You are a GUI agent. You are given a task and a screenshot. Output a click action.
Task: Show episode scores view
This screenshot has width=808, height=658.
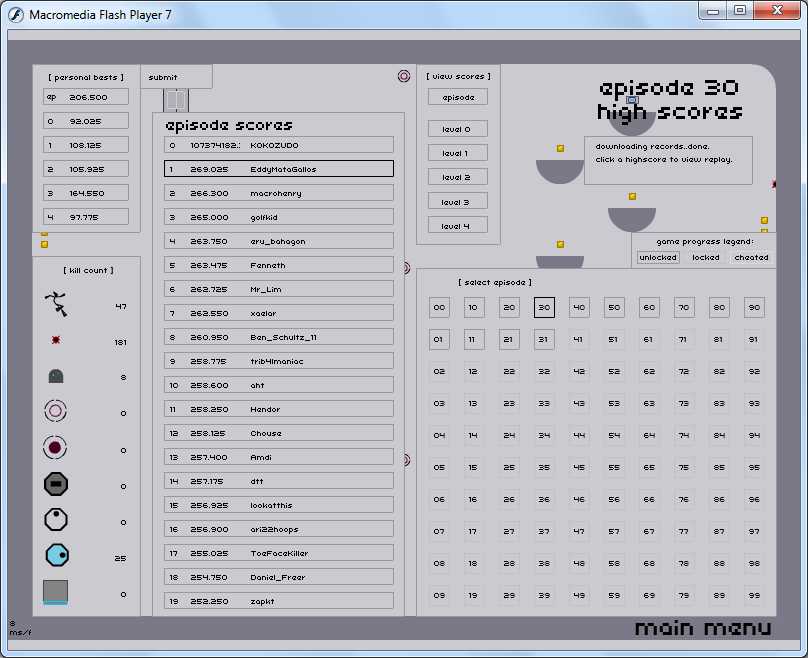click(x=457, y=97)
